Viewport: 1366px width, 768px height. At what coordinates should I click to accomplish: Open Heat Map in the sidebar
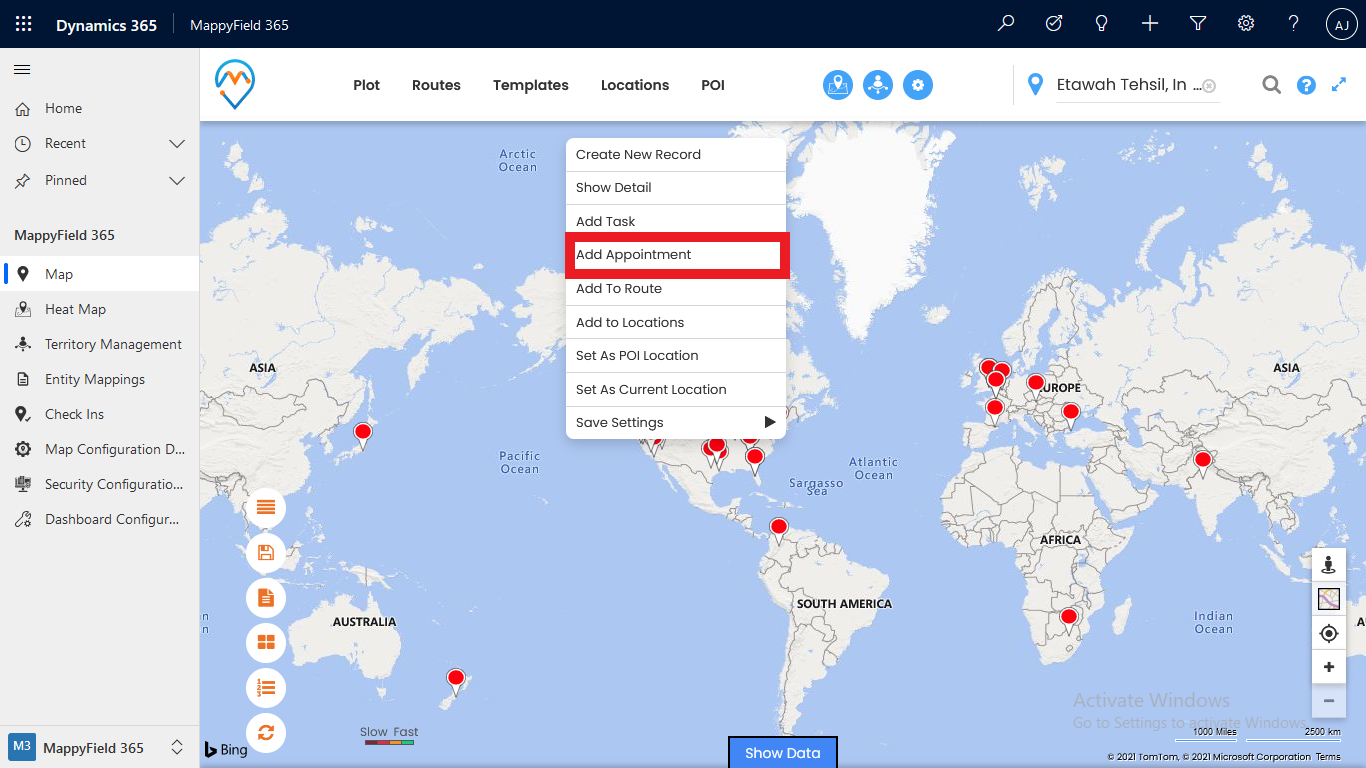coord(99,309)
